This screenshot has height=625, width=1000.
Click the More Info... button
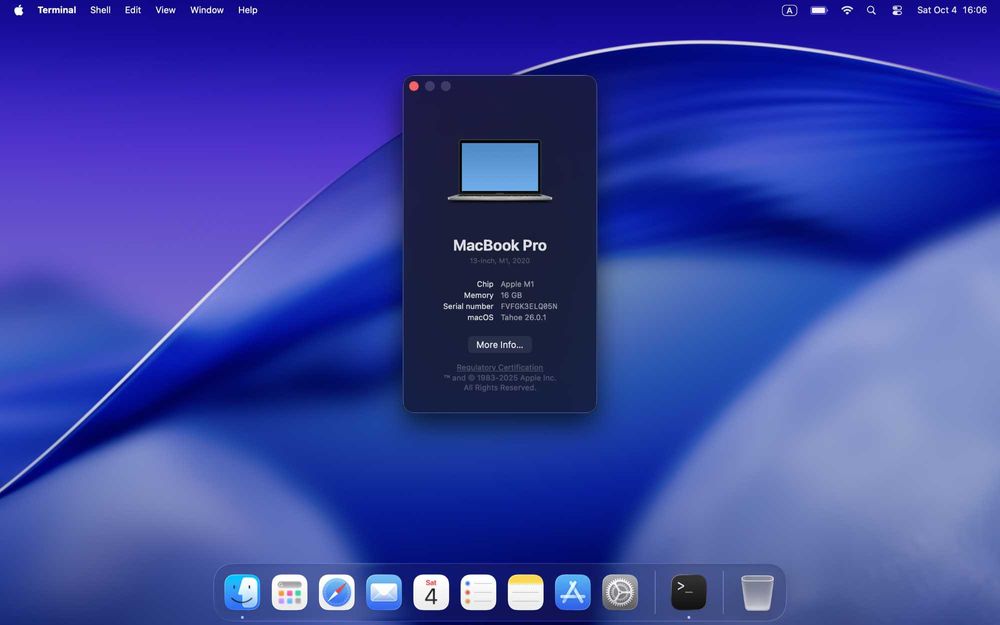[x=499, y=345]
